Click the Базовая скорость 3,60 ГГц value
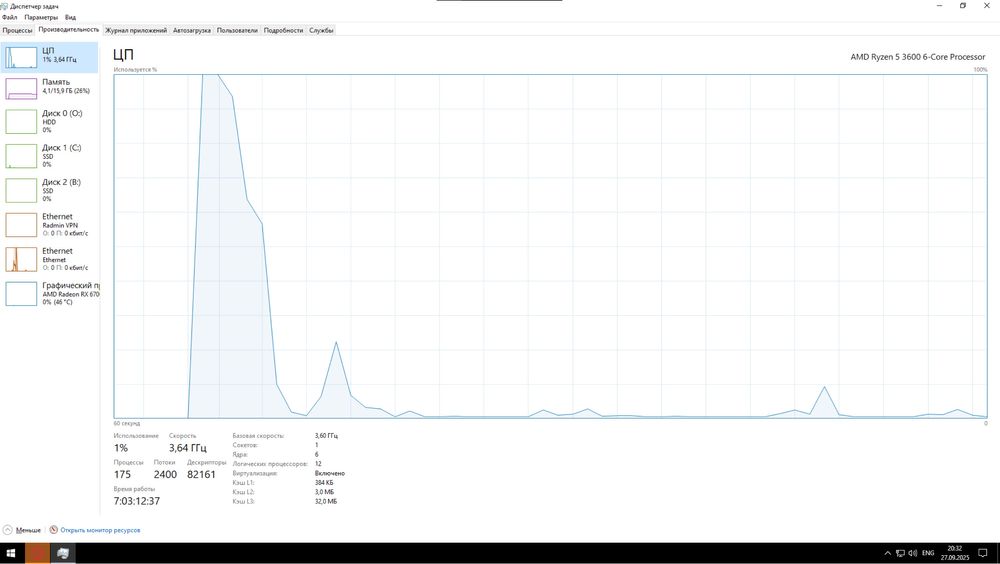The width and height of the screenshot is (1000, 564). click(x=326, y=436)
